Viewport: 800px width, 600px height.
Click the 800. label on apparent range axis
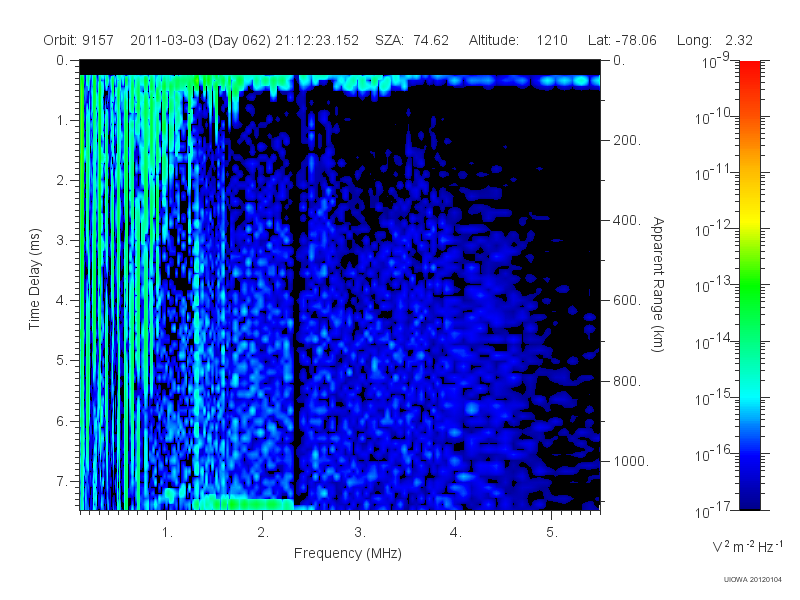pyautogui.click(x=627, y=381)
